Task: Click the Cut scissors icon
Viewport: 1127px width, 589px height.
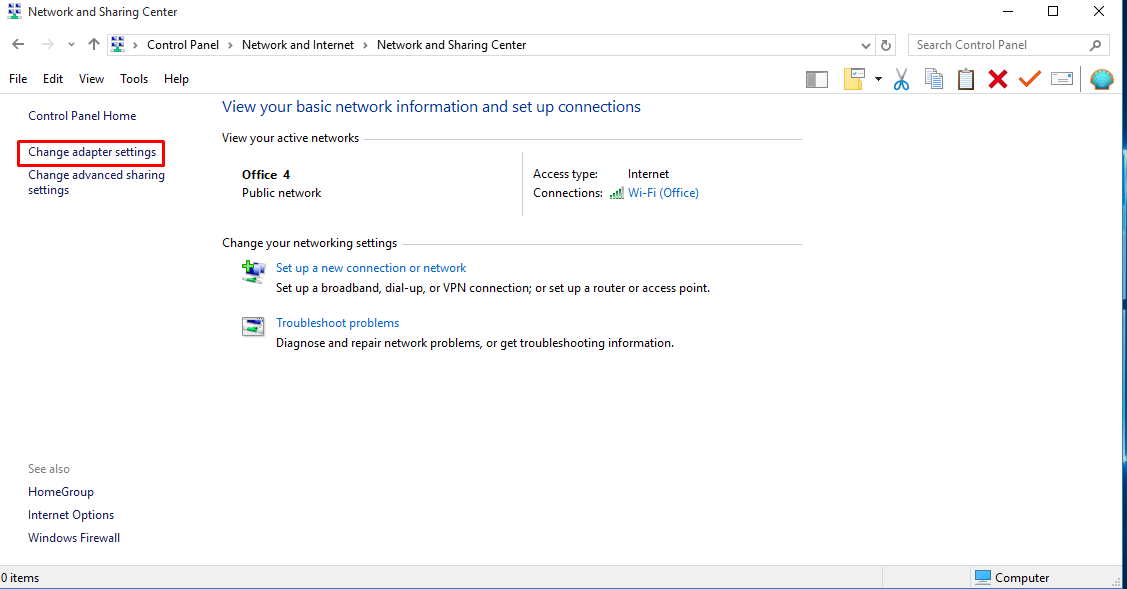Action: 901,79
